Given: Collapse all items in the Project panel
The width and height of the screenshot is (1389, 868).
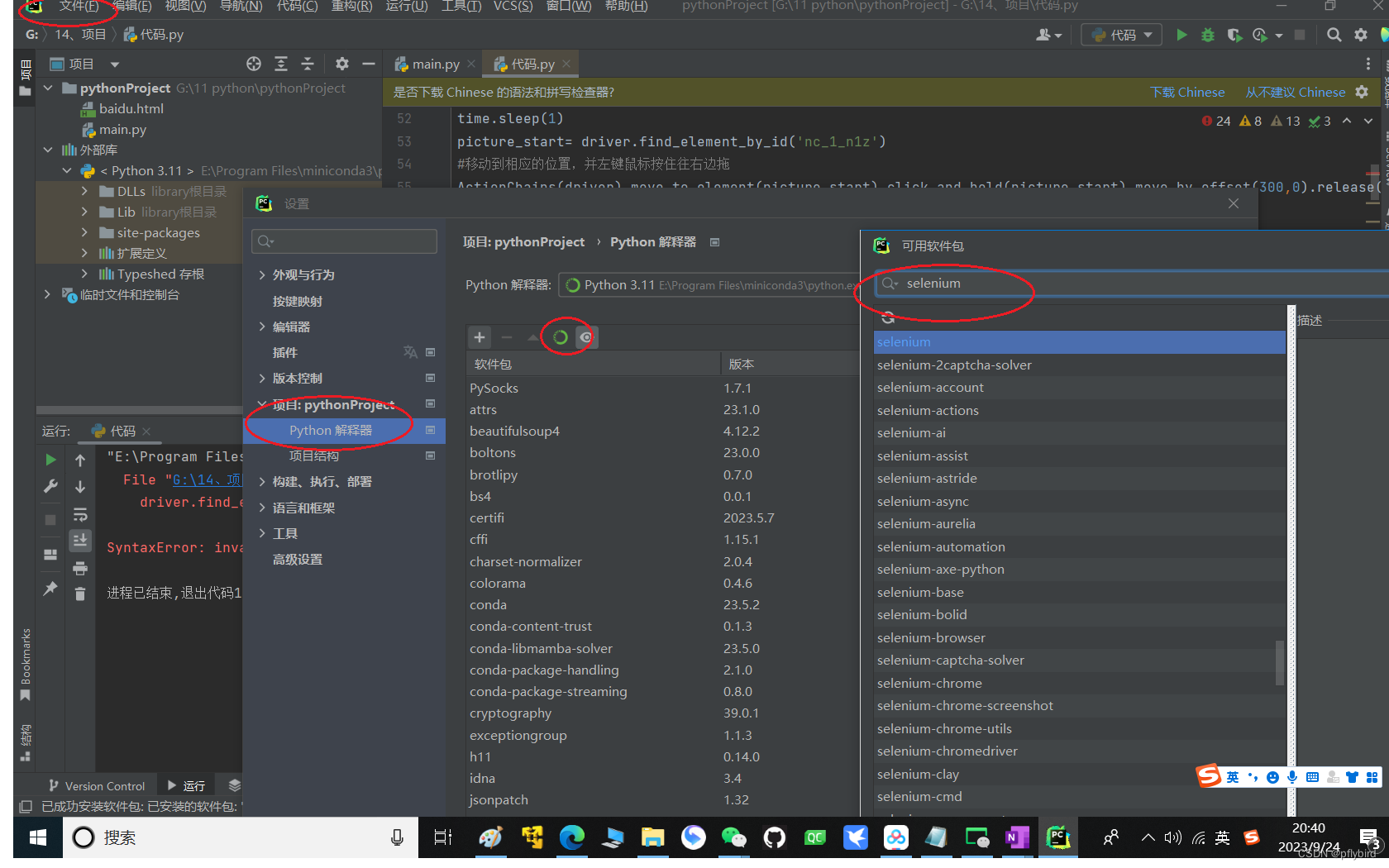Looking at the screenshot, I should [308, 64].
